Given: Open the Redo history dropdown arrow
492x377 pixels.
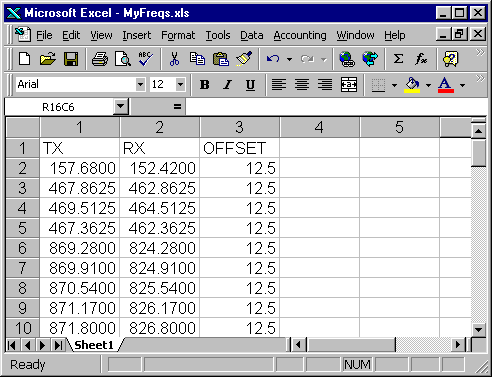Looking at the screenshot, I should pyautogui.click(x=324, y=60).
